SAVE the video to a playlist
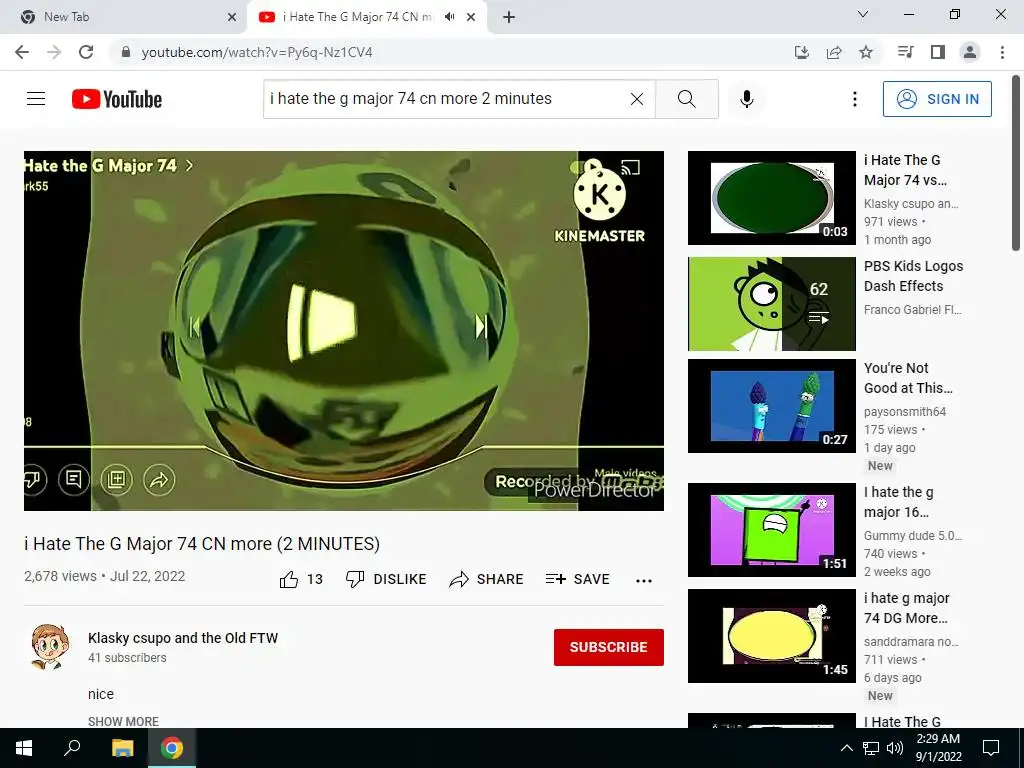 pyautogui.click(x=578, y=579)
